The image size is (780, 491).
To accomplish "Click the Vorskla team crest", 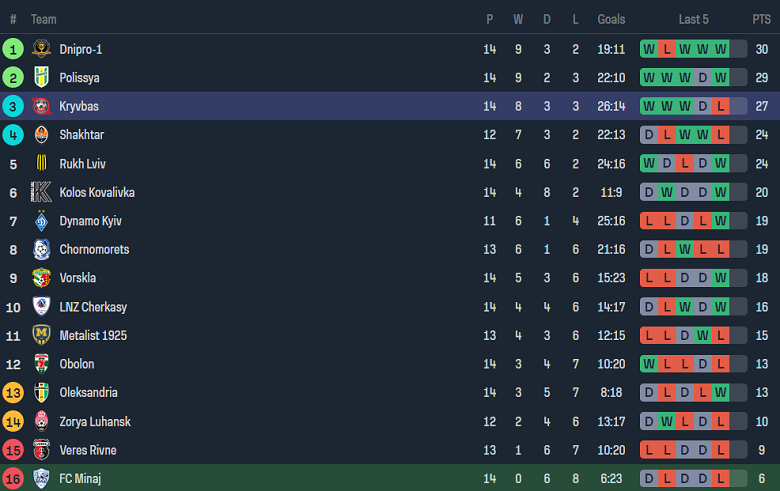I will click(41, 278).
